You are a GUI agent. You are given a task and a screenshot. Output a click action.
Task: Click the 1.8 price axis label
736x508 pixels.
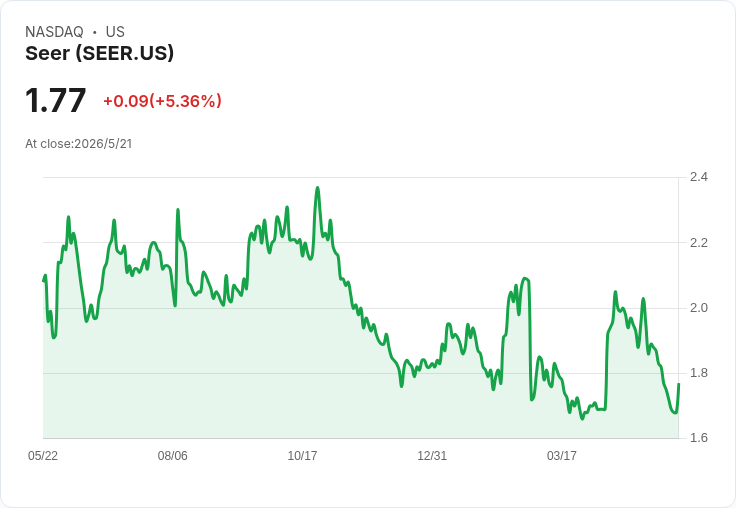point(698,373)
